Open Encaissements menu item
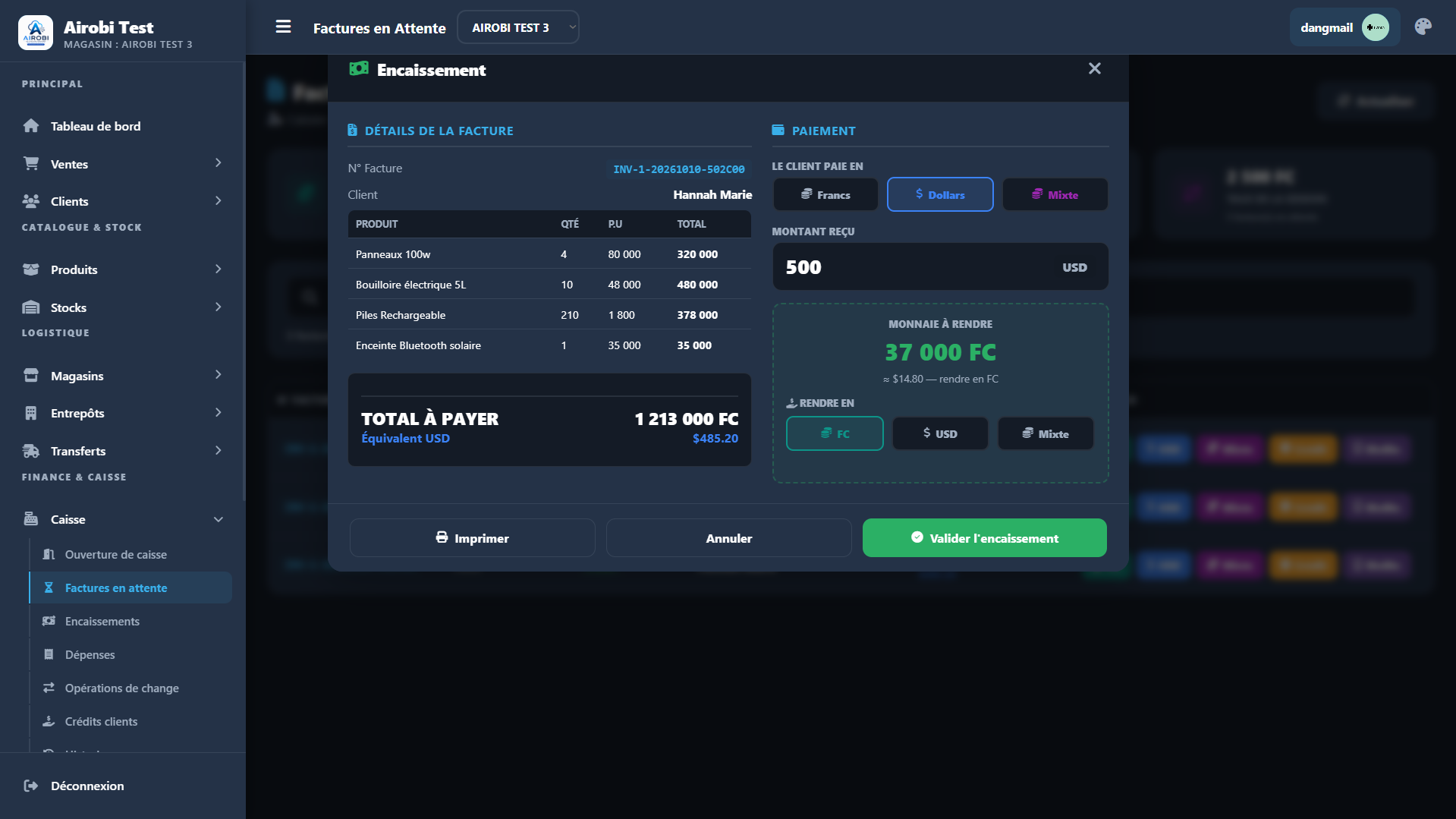 [x=131, y=621]
